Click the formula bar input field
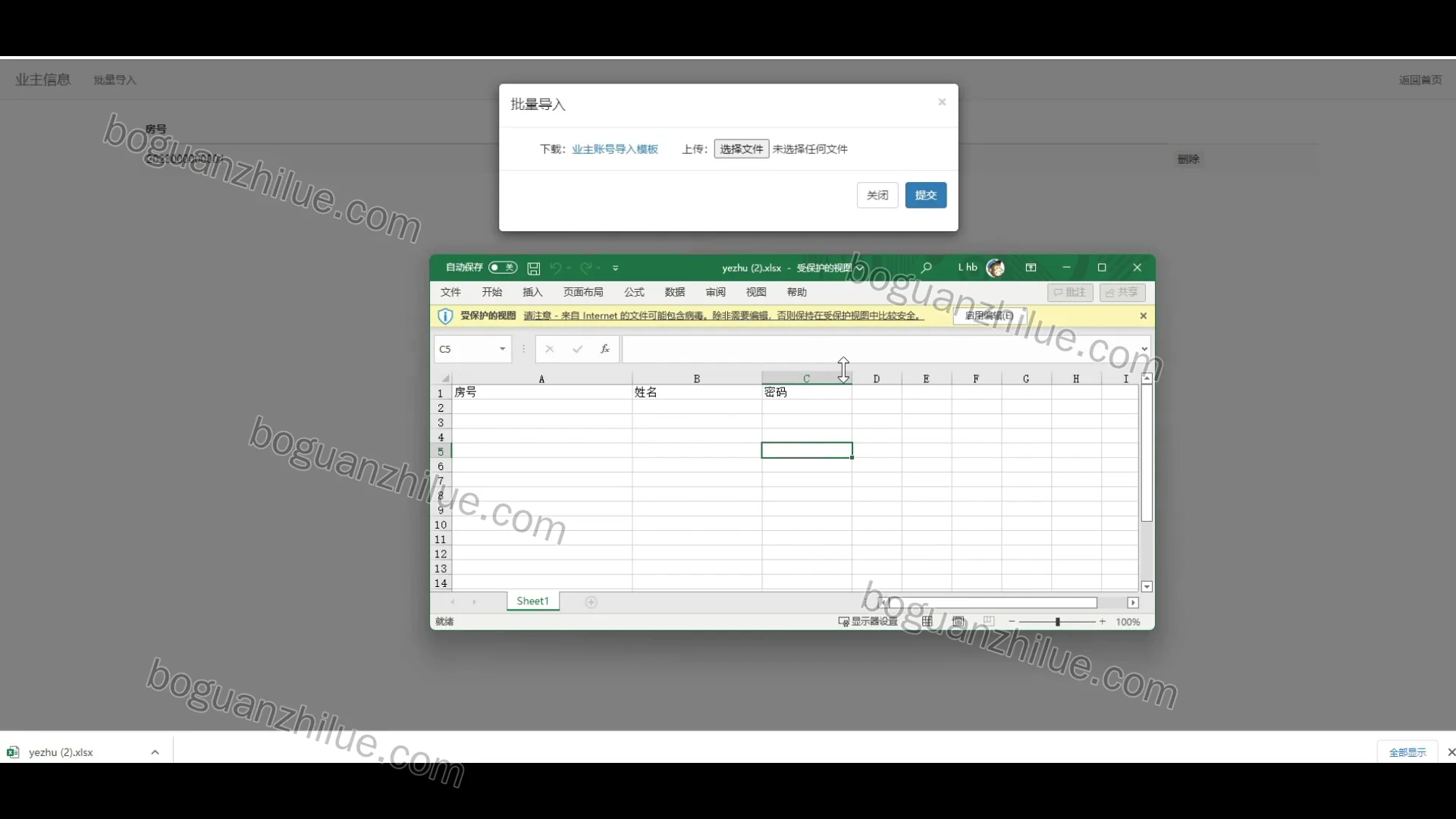The width and height of the screenshot is (1456, 819). point(880,349)
